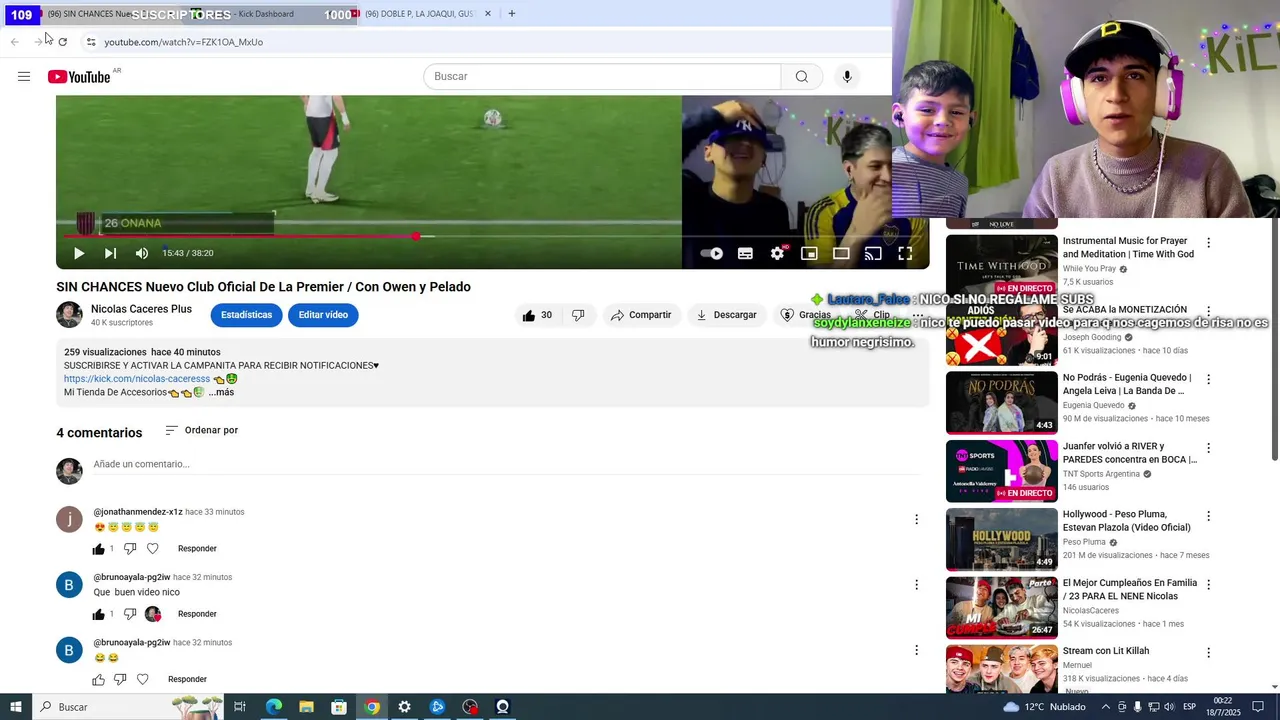Create a Clip of the video
The image size is (1280, 720).
[873, 315]
